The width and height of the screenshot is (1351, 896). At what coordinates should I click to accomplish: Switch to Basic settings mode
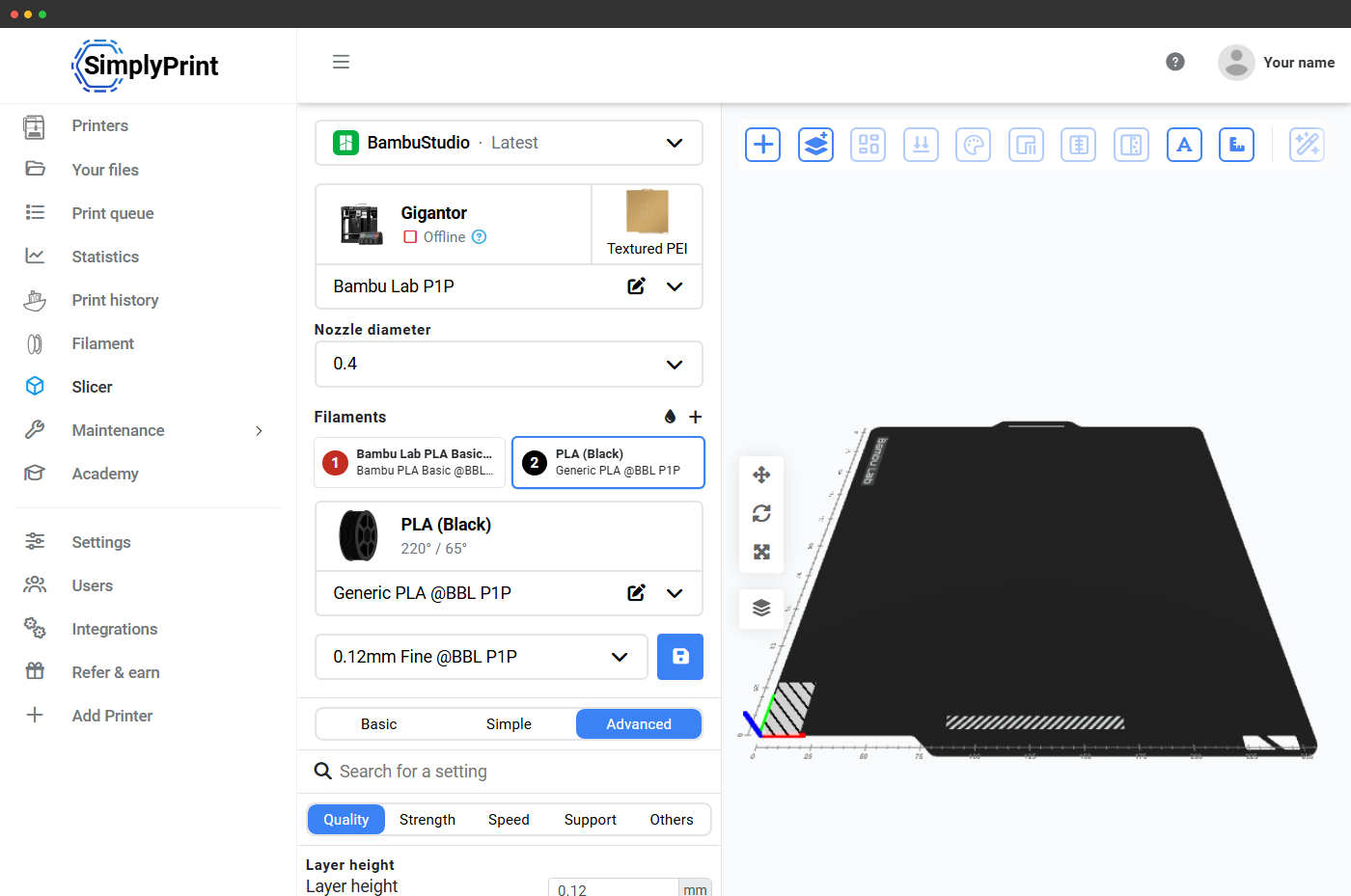point(379,724)
